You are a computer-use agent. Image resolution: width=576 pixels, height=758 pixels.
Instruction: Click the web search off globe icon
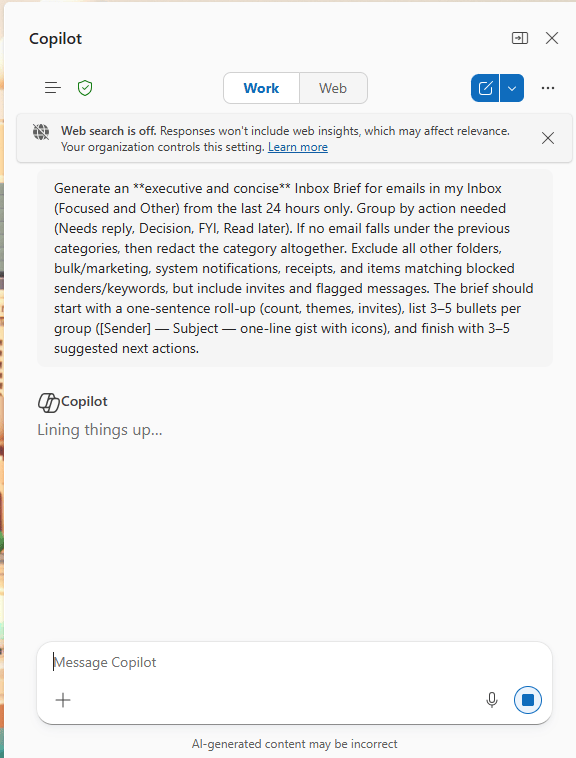point(41,131)
